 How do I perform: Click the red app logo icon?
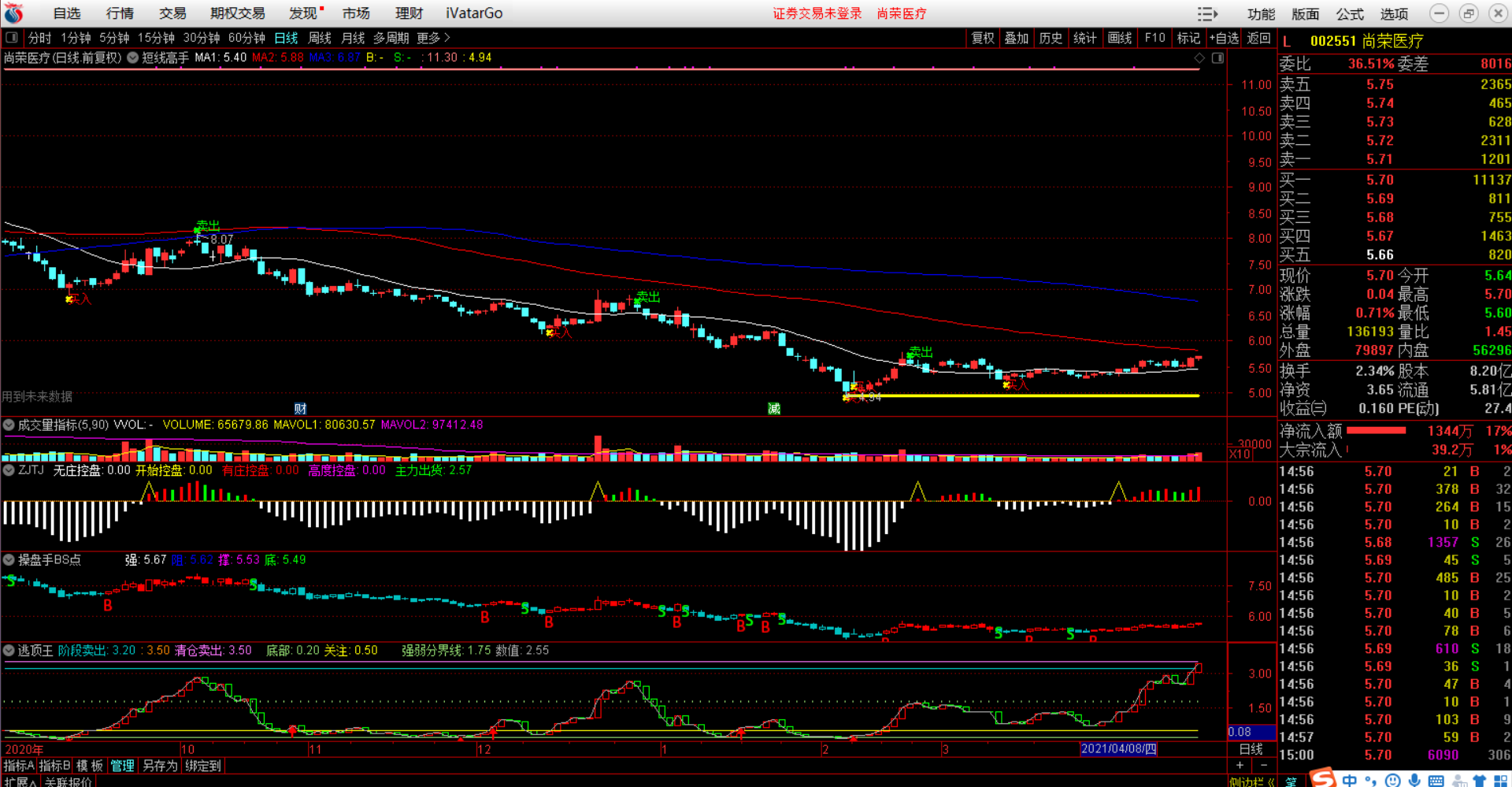[14, 13]
